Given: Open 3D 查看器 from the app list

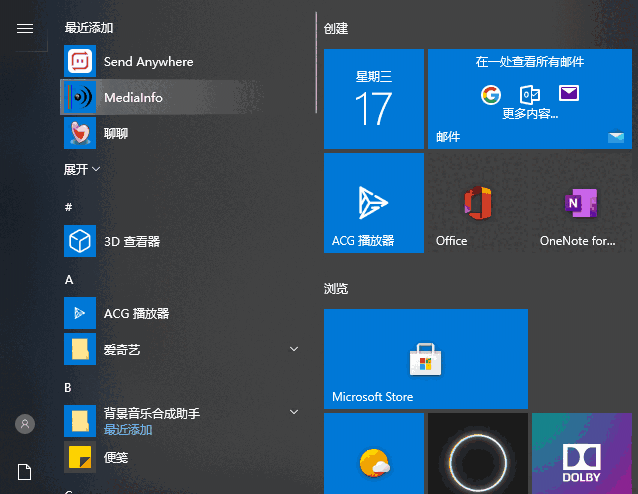Looking at the screenshot, I should [179, 241].
